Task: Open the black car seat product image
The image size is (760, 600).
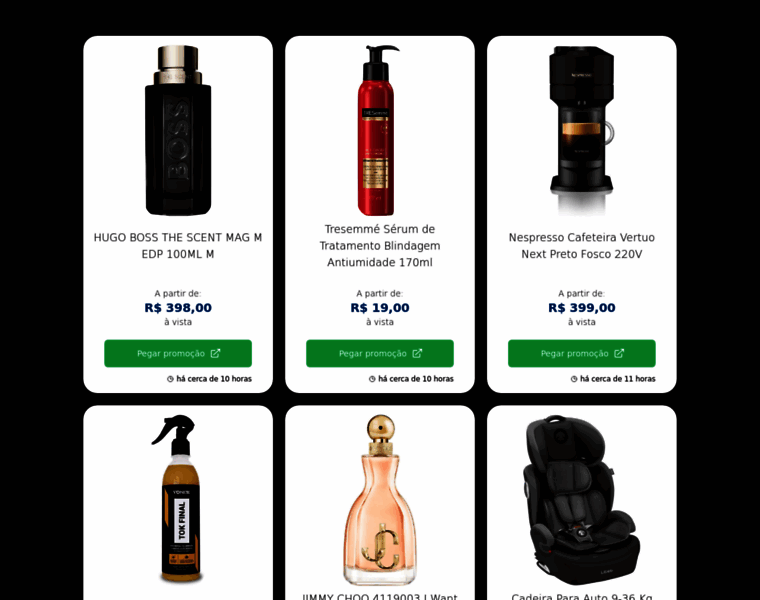Action: [582, 500]
